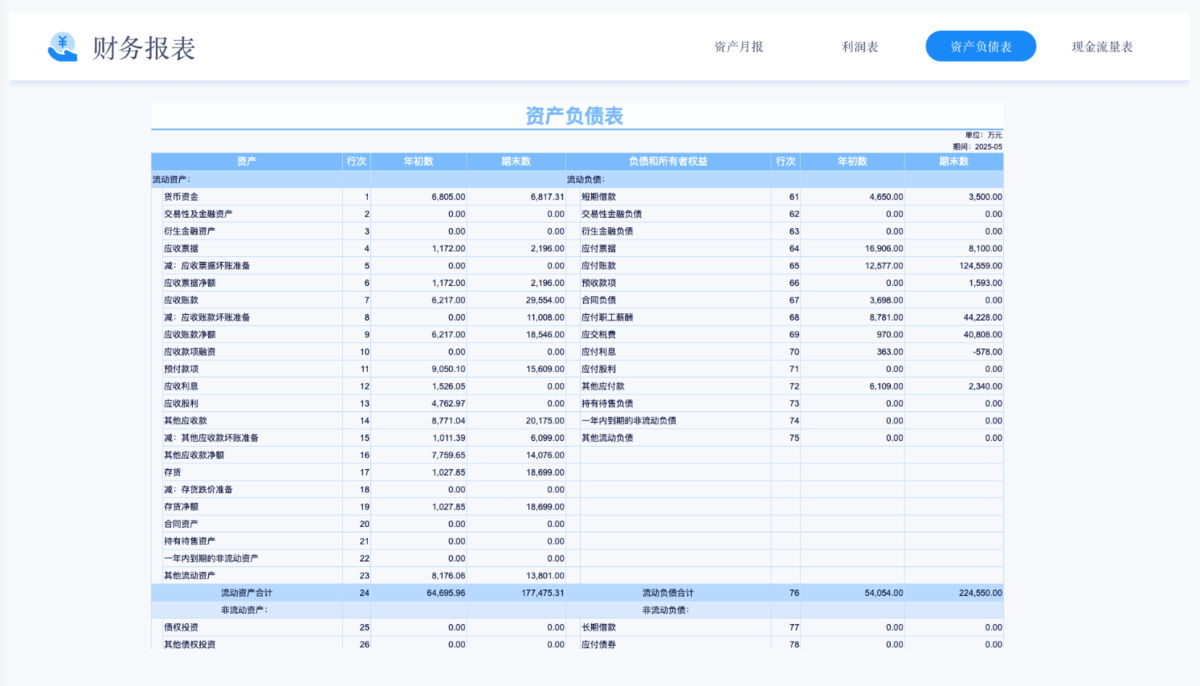1200x686 pixels.
Task: Switch to the 现金流量表 tab
Action: click(1103, 46)
